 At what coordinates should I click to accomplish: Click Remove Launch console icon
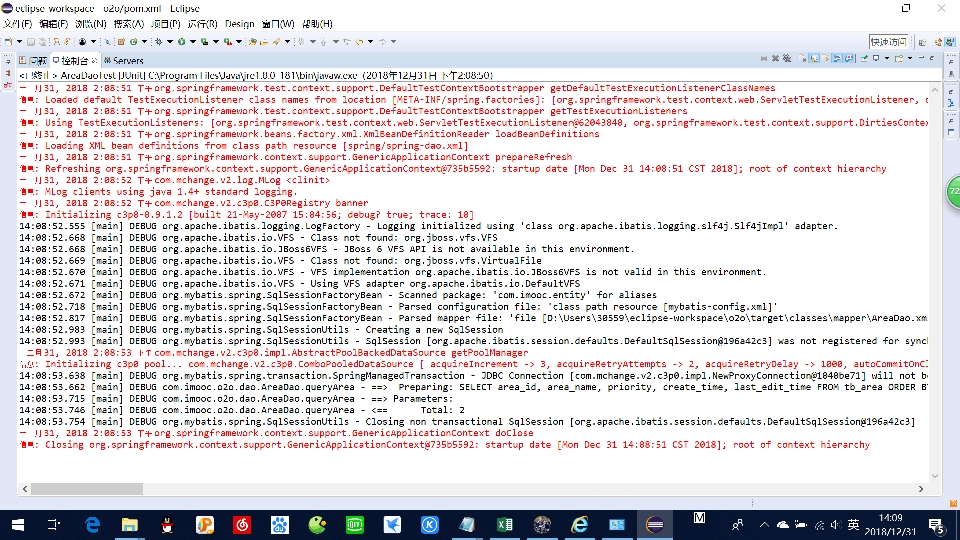point(775,58)
